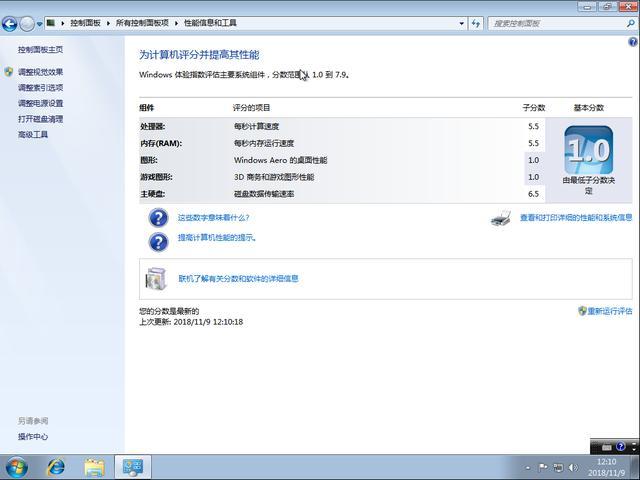Click the software box icon for online details
This screenshot has width=640, height=480.
click(x=156, y=278)
